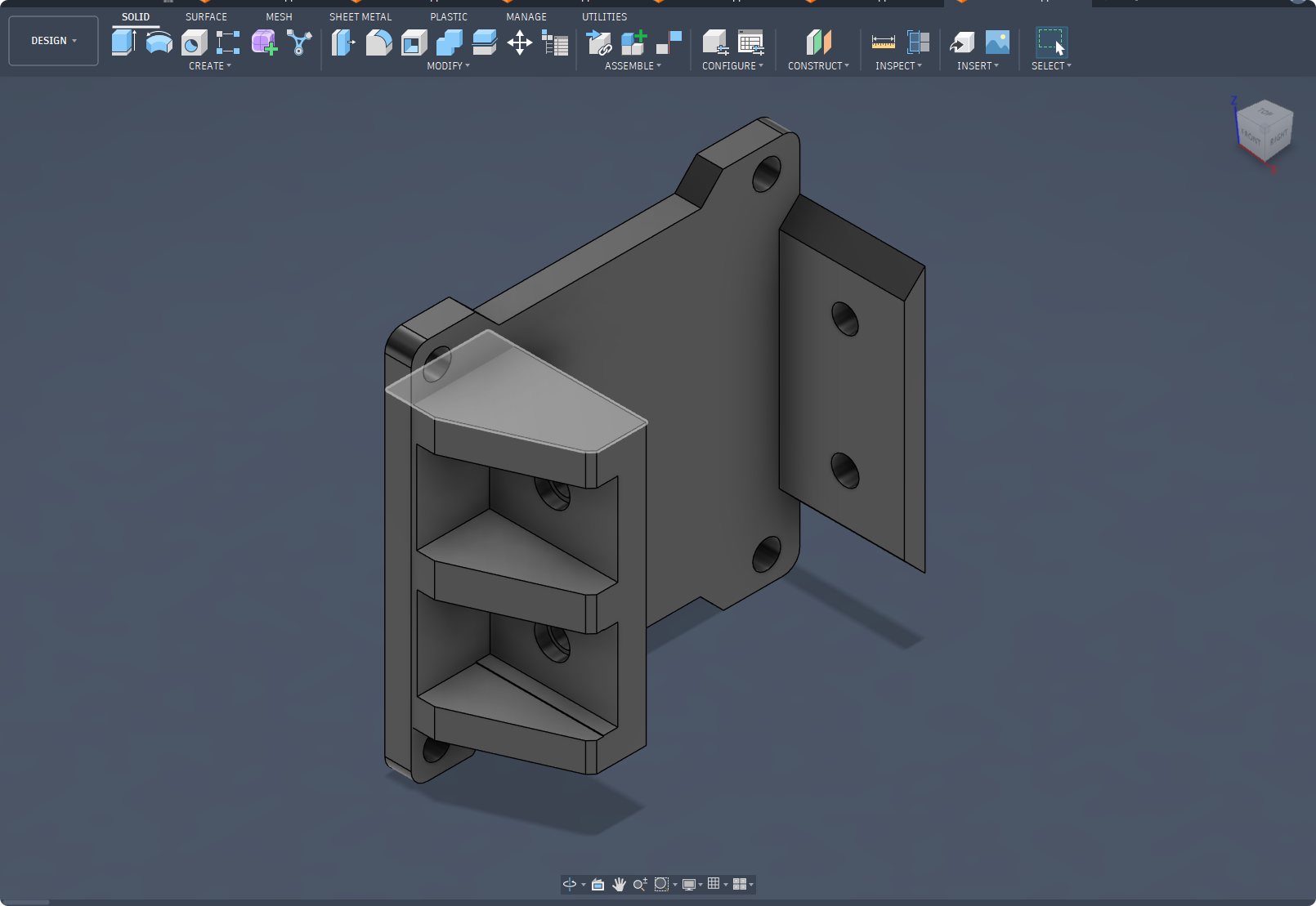
Task: Expand the MODIFY menu dropdown
Action: [x=449, y=66]
